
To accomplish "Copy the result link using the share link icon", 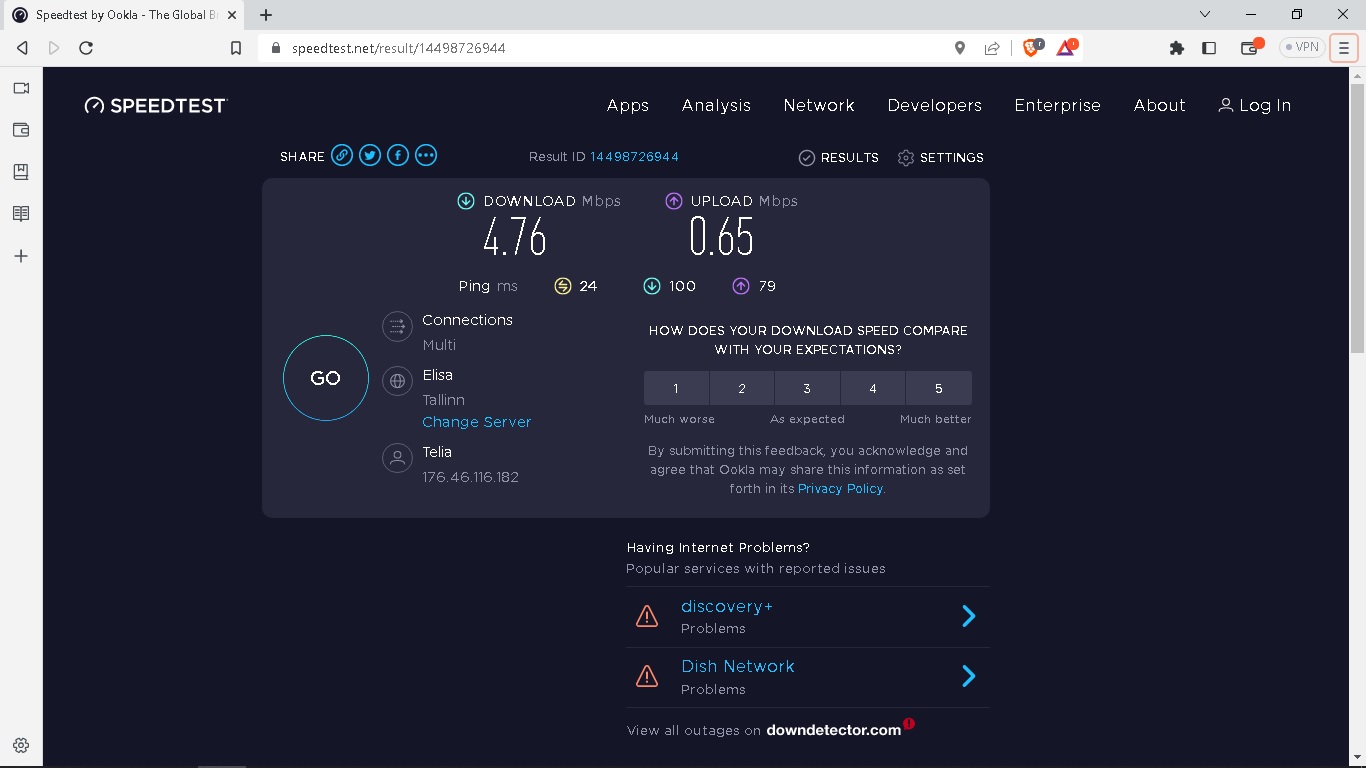I will pos(342,155).
